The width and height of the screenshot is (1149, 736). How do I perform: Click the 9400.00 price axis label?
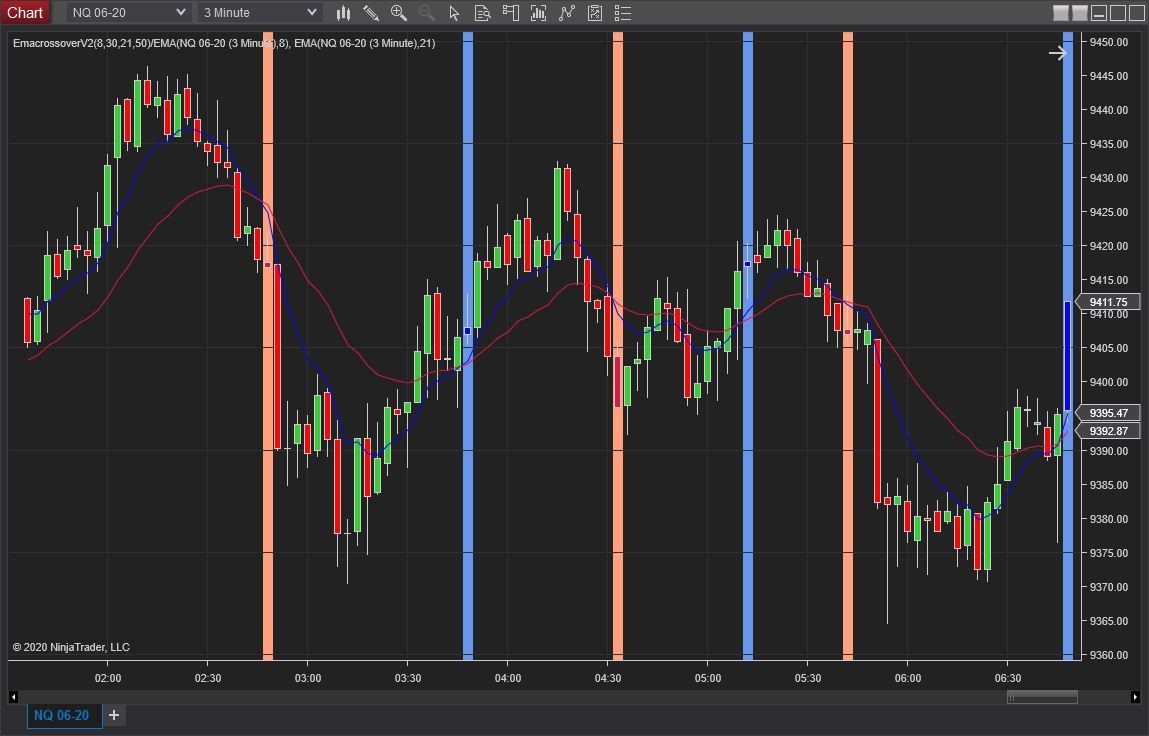[1109, 382]
